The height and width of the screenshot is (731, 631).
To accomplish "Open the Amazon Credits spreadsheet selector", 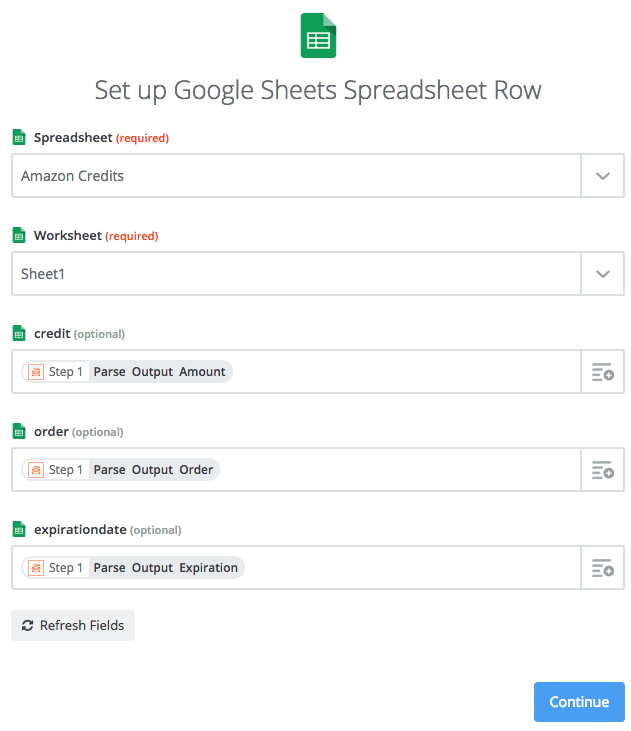I will click(296, 176).
